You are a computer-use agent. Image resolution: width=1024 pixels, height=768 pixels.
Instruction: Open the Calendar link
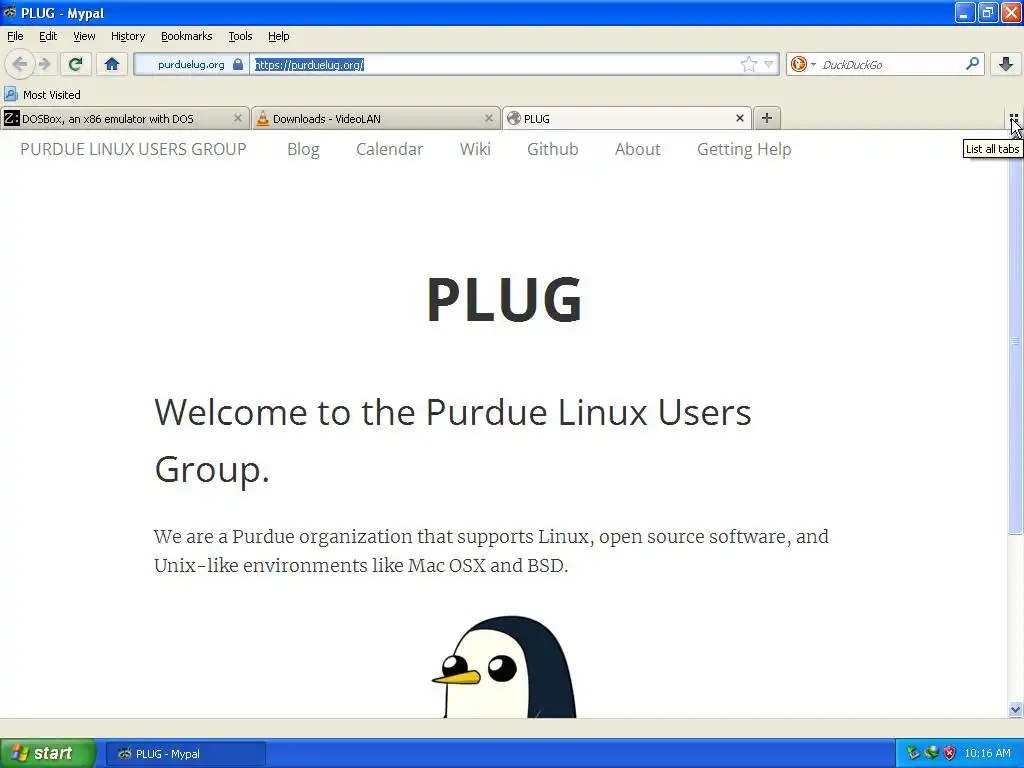(x=389, y=149)
